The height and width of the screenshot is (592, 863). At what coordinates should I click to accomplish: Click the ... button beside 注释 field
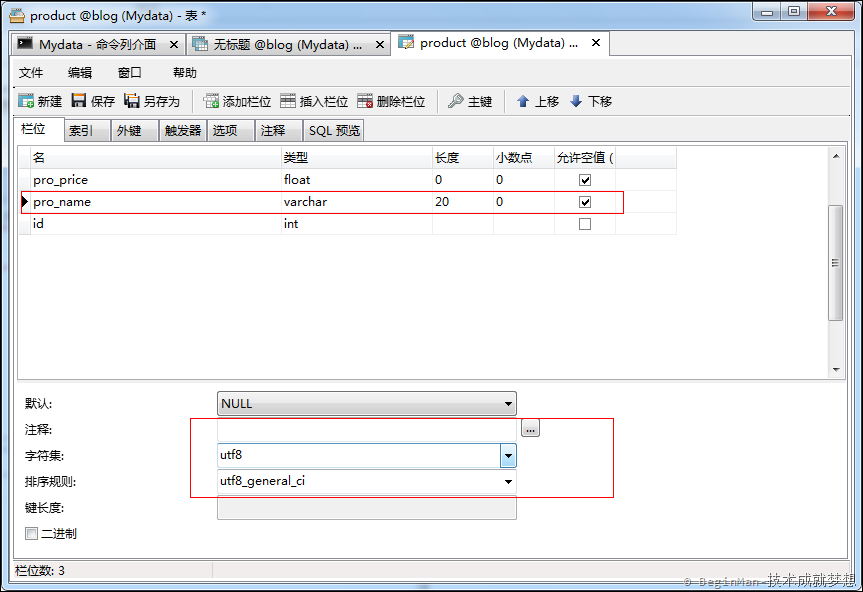[529, 428]
